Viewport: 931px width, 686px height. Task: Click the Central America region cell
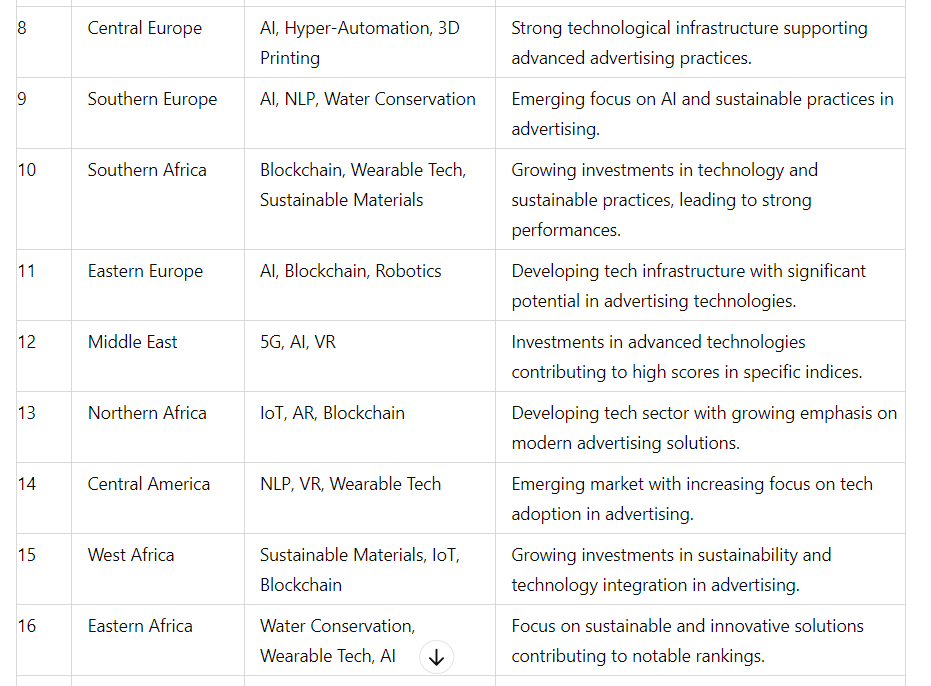[158, 498]
